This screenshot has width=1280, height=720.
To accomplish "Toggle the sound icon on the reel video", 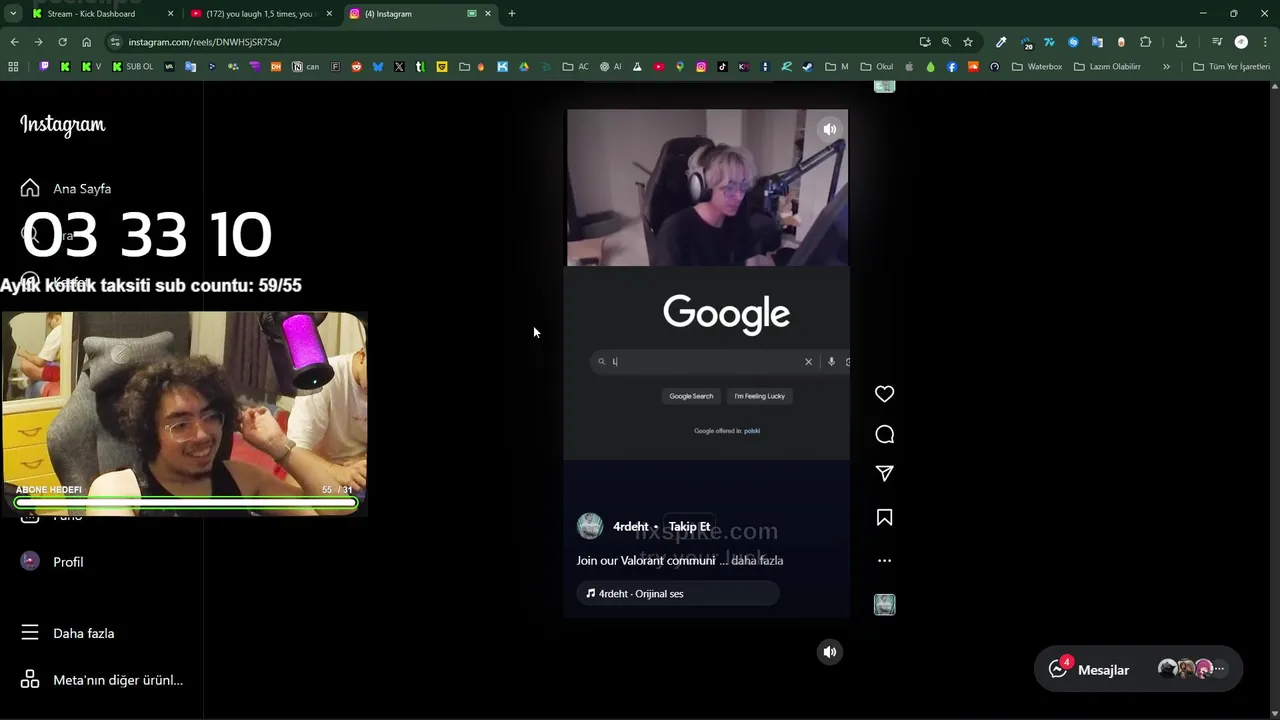I will point(829,129).
